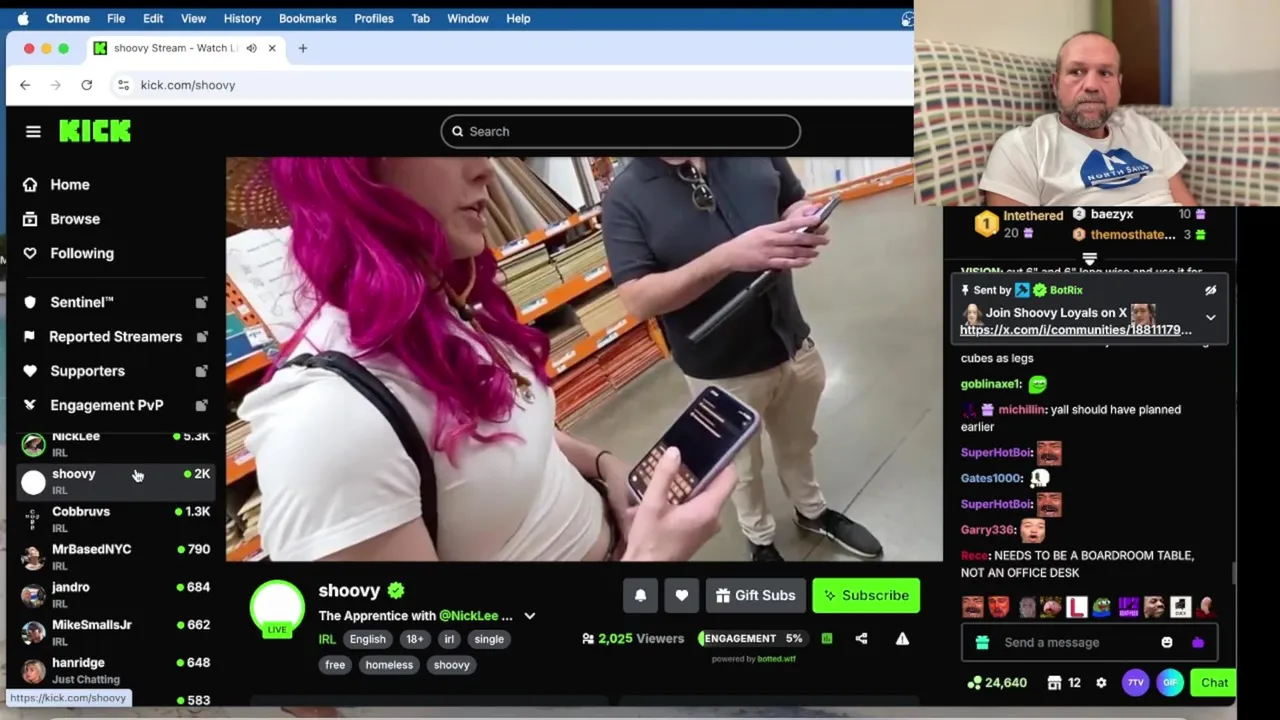
Task: Hide the pinned message with the eye-slash icon
Action: (1211, 290)
